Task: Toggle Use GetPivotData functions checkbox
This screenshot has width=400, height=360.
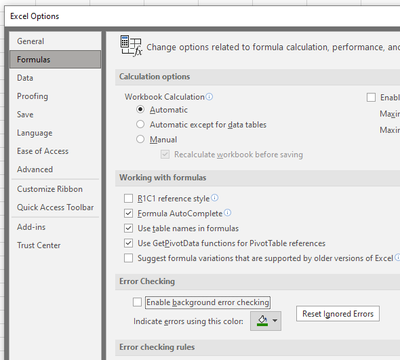Action: coord(128,243)
